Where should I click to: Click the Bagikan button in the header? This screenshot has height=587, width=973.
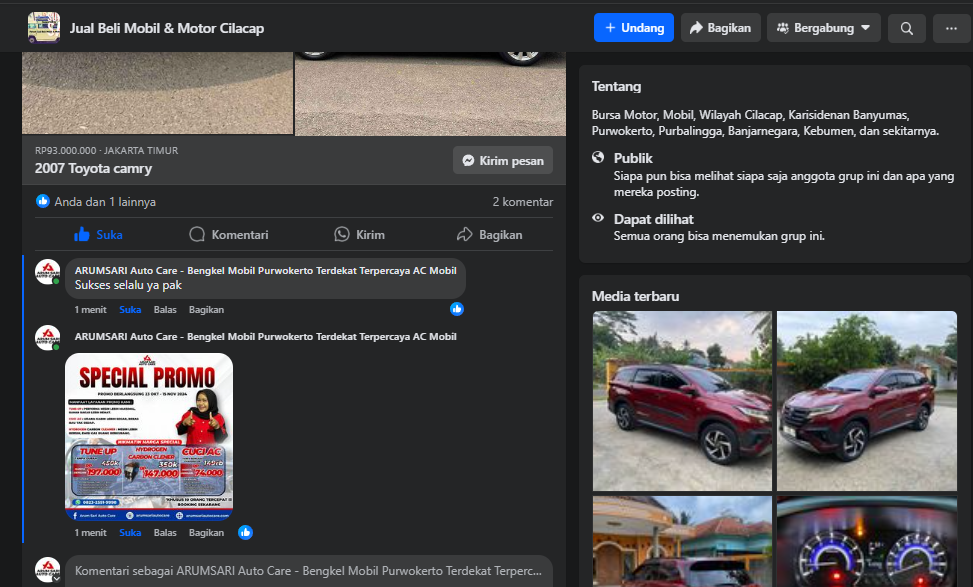(x=720, y=28)
